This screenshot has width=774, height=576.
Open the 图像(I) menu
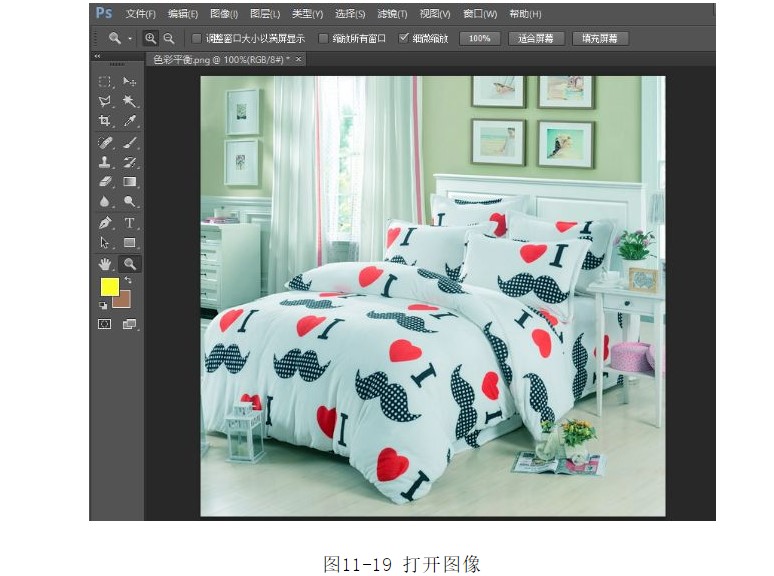tap(224, 14)
